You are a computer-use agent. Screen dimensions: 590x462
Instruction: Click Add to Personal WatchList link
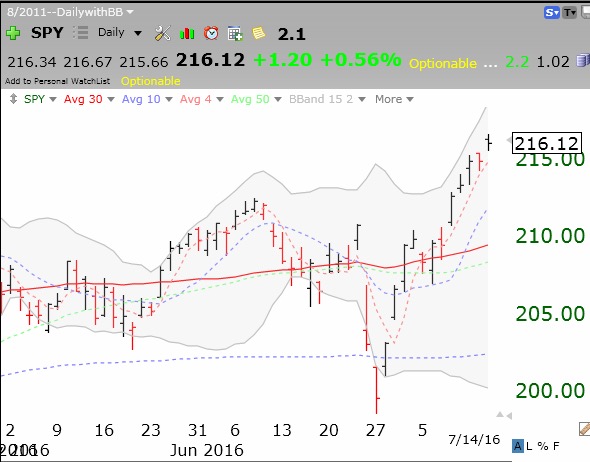pos(57,81)
